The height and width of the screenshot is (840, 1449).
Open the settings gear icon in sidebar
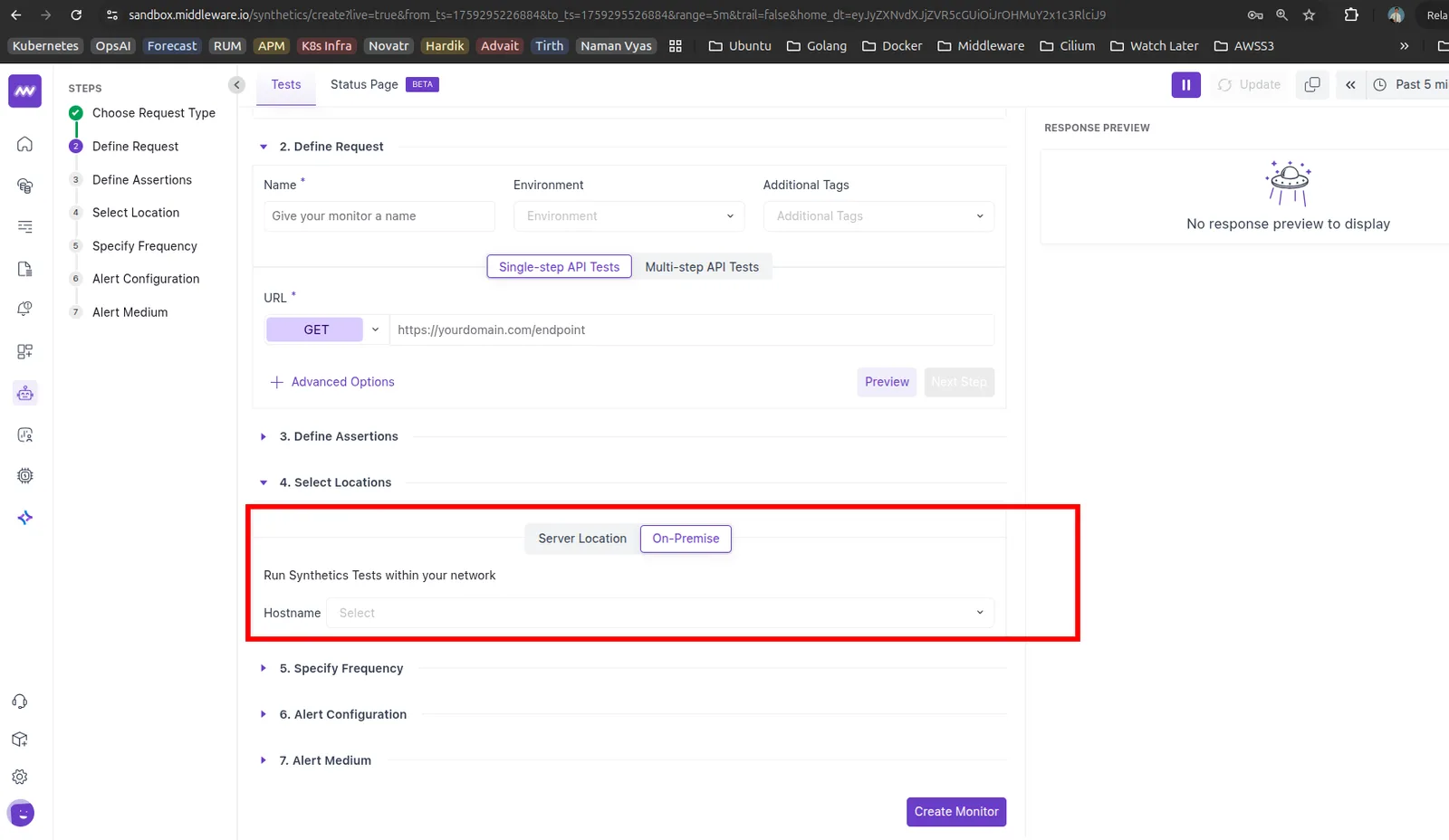coord(20,777)
